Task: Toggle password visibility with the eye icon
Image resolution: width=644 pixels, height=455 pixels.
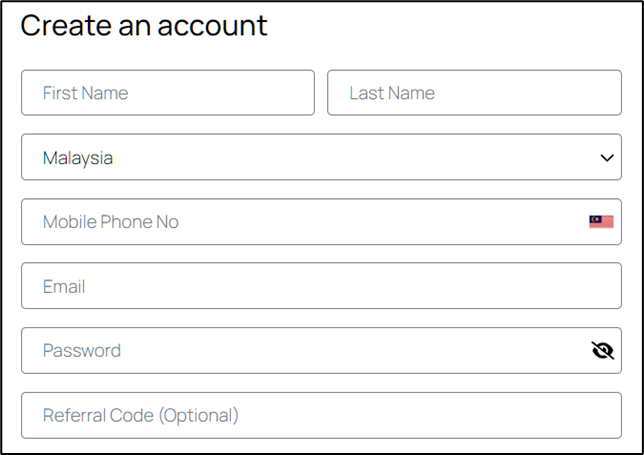Action: tap(602, 350)
